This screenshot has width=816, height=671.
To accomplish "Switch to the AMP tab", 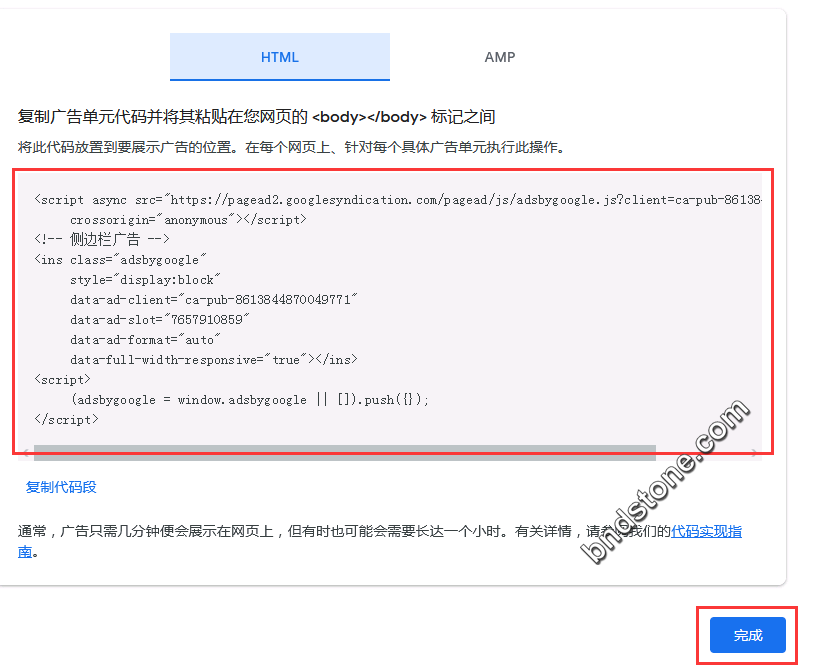I will (x=500, y=57).
